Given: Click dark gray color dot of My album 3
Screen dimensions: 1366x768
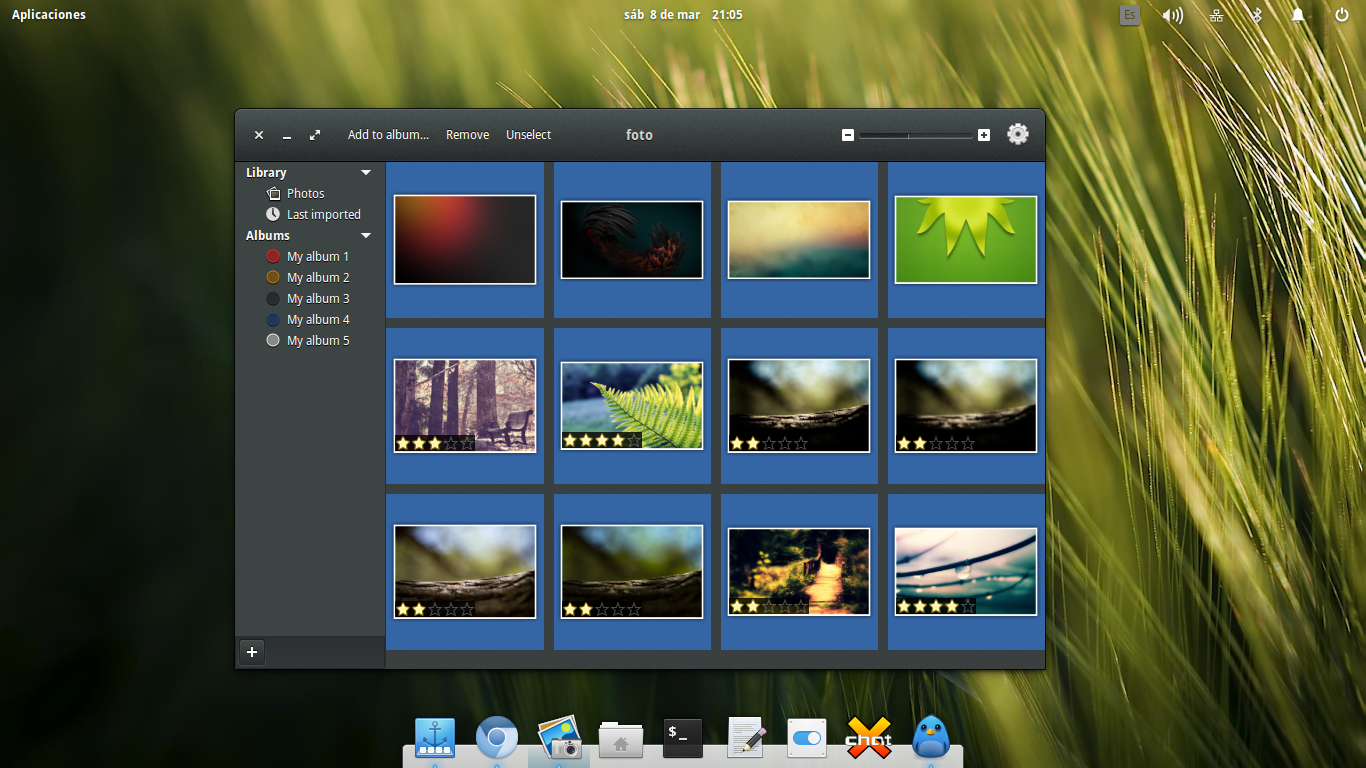Looking at the screenshot, I should click(x=273, y=299).
